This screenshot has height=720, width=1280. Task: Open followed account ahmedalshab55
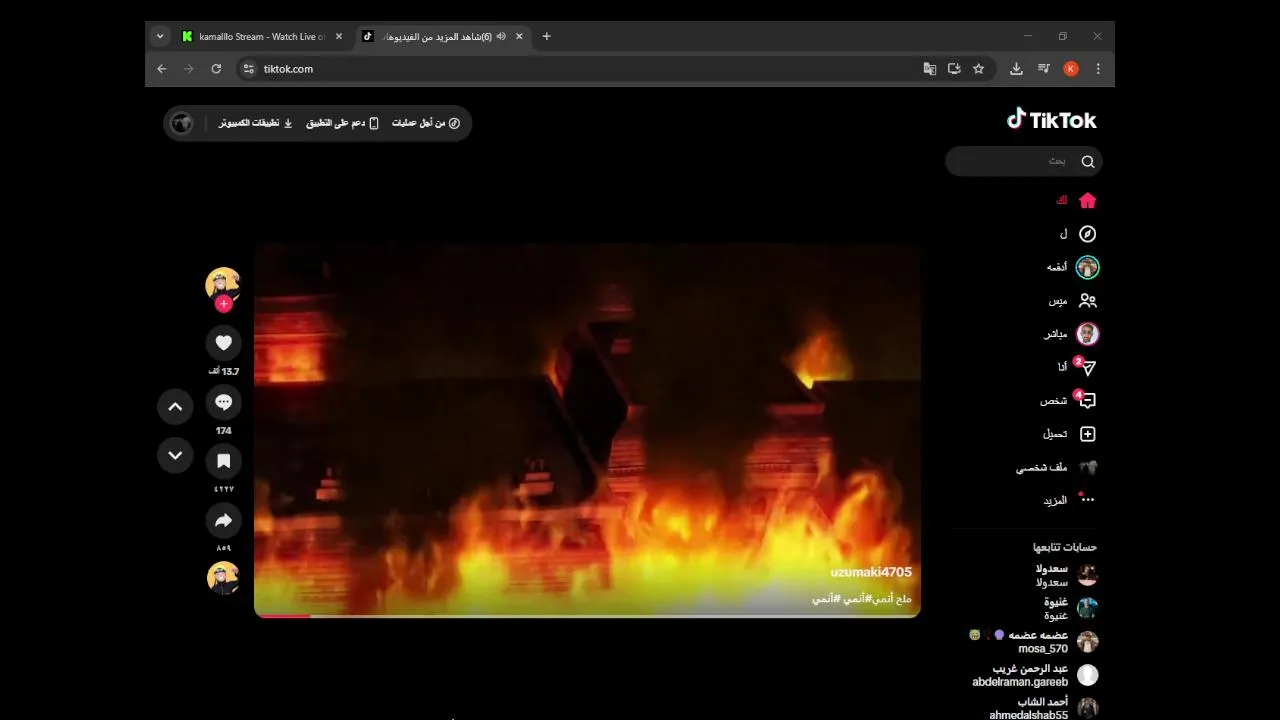tap(1043, 708)
